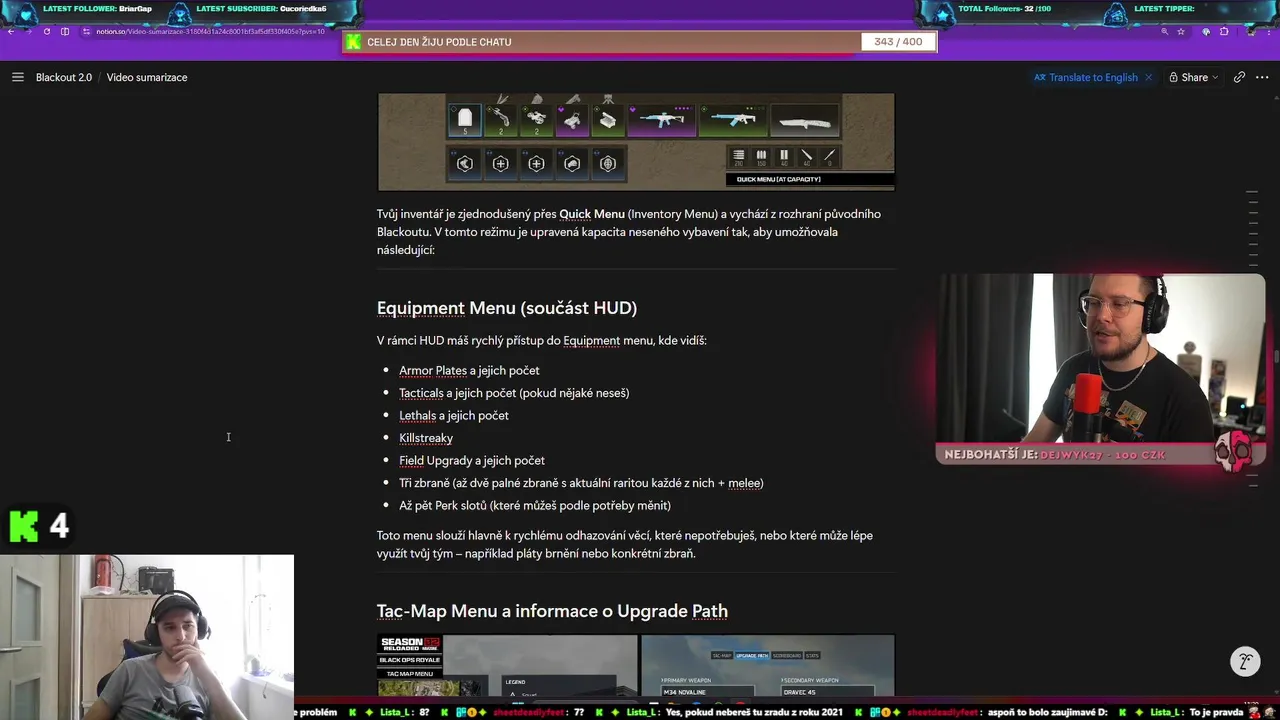1280x720 pixels.
Task: Click the page vertical scrollbar
Action: click(x=1276, y=355)
